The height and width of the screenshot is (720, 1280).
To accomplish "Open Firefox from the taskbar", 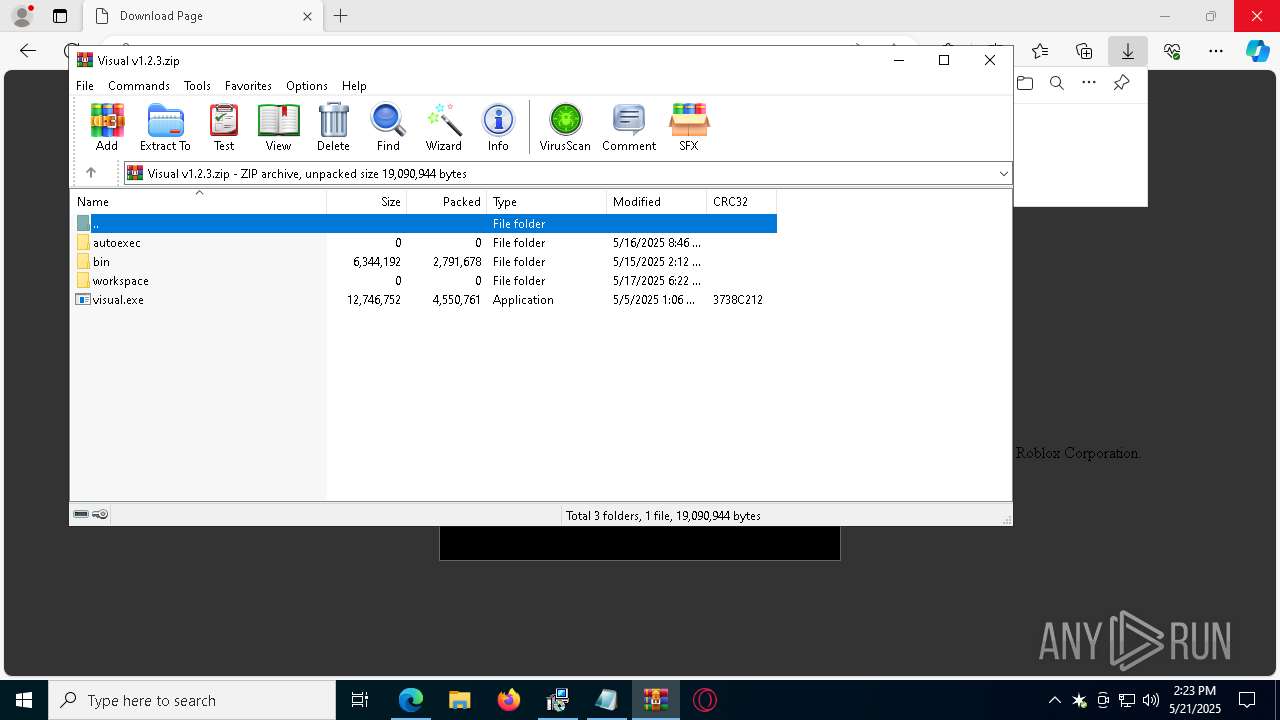I will point(509,700).
